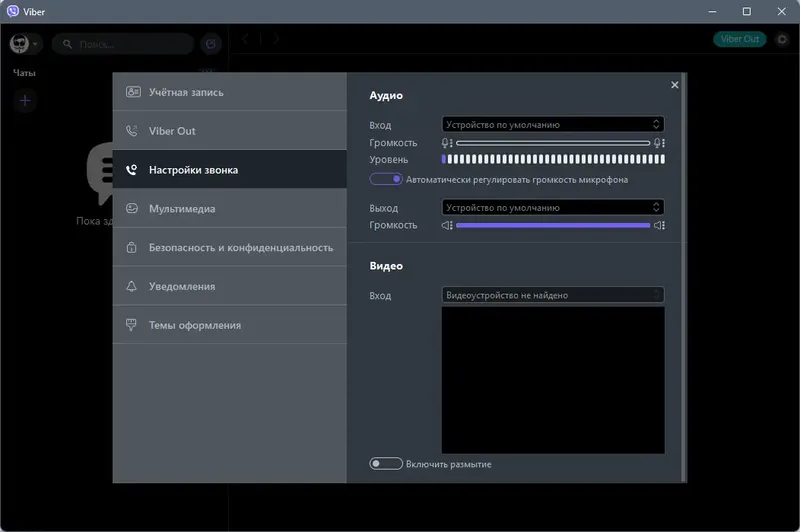Viewport: 800px width, 532px height.
Task: Click the black video preview area
Action: pyautogui.click(x=553, y=380)
